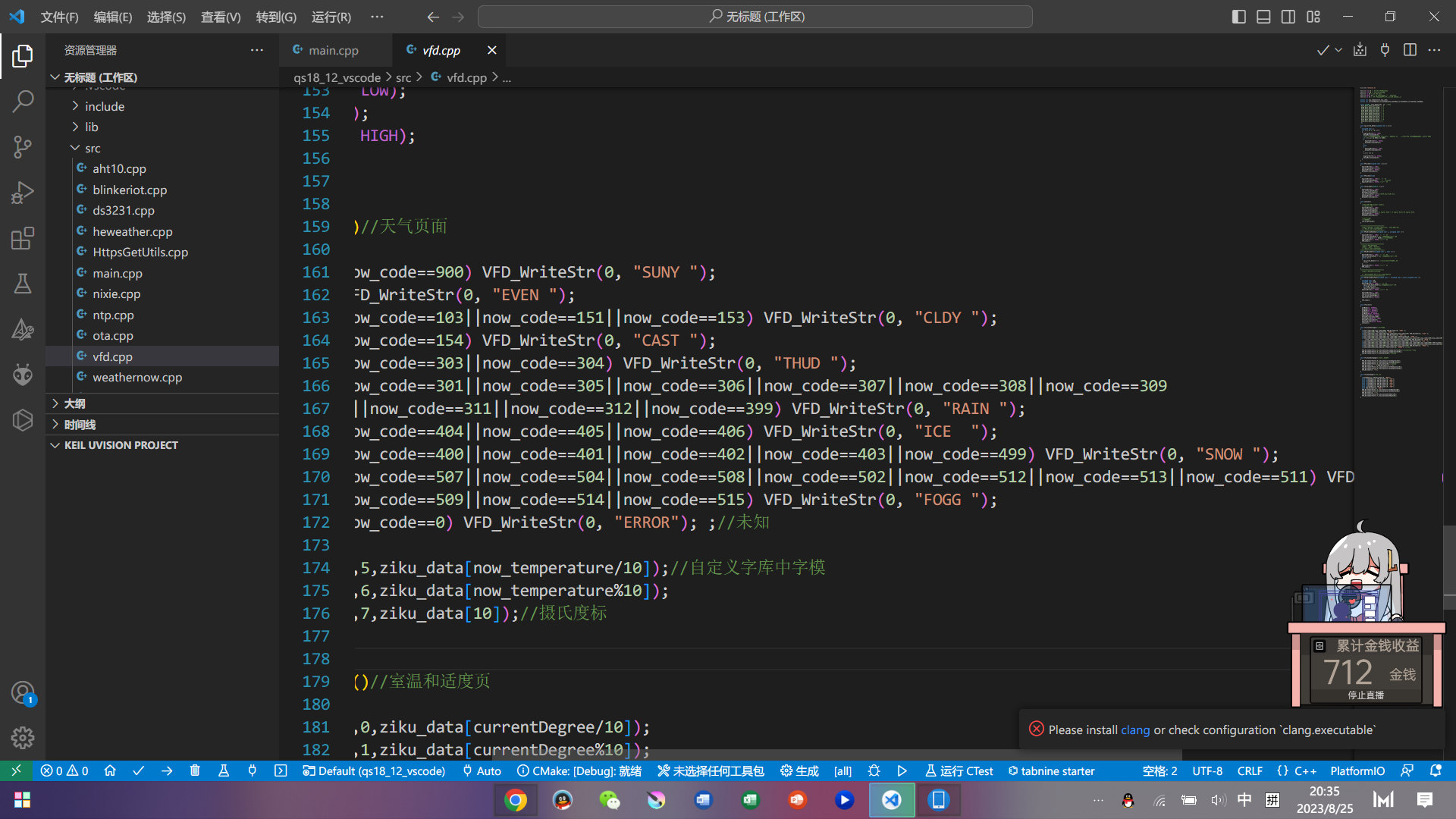Open Source Control view
This screenshot has height=819, width=1456.
pyautogui.click(x=23, y=146)
